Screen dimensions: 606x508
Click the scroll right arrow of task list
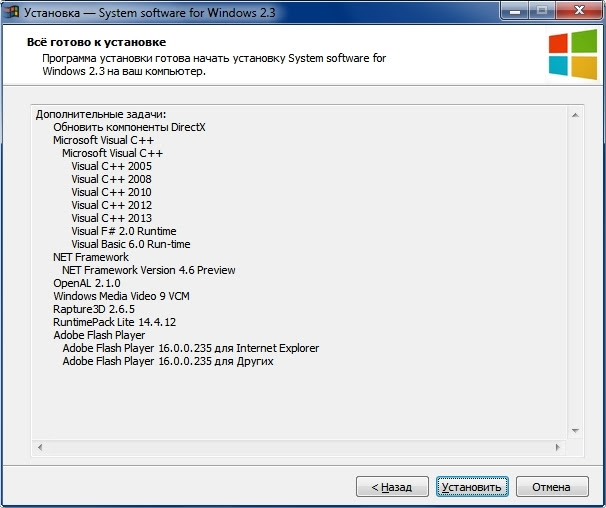557,447
